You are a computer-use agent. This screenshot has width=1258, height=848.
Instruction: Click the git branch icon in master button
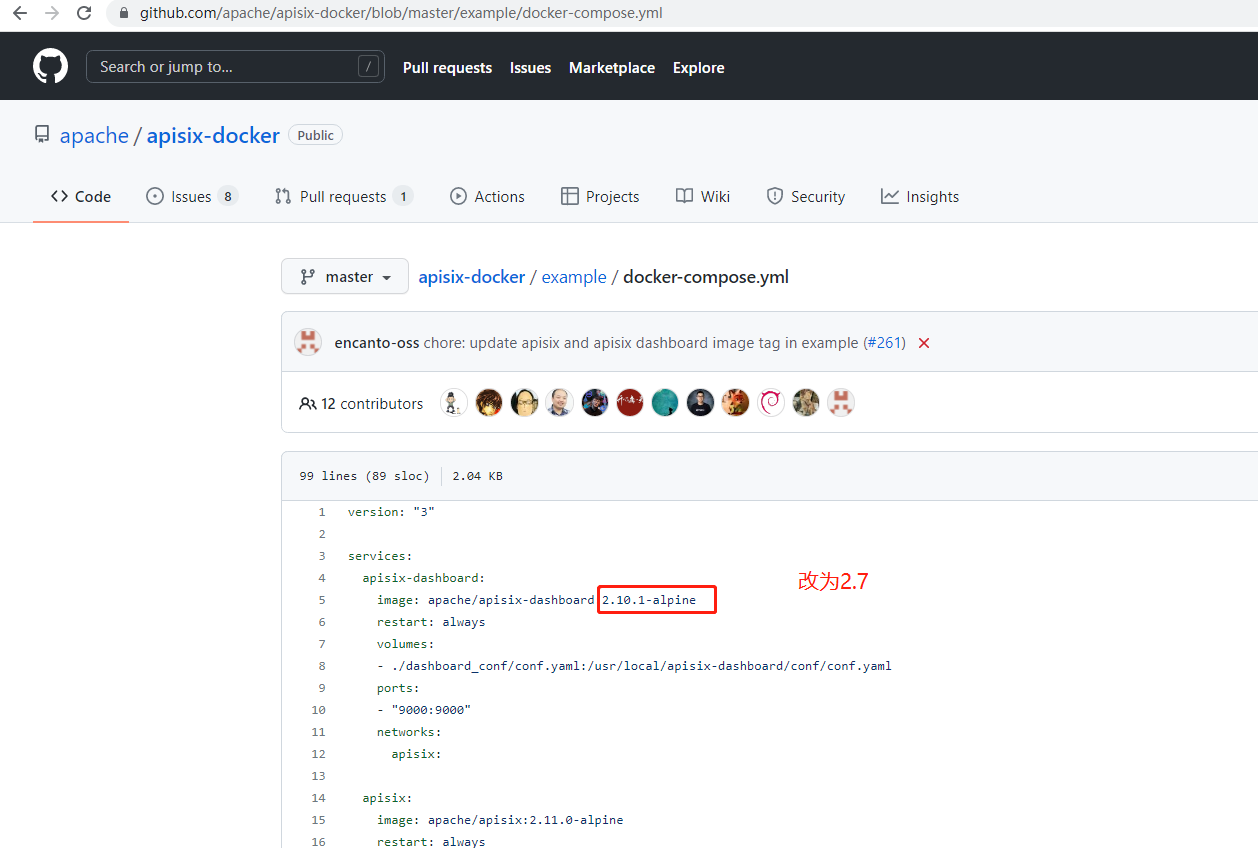point(308,277)
